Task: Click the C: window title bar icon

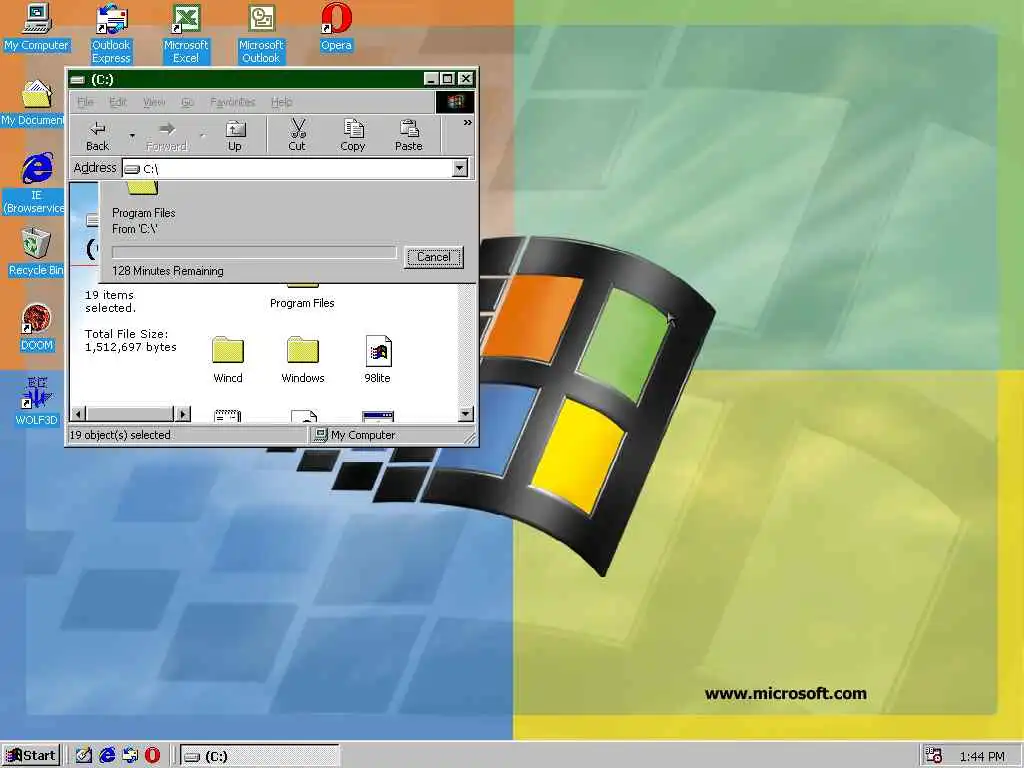Action: [78, 80]
